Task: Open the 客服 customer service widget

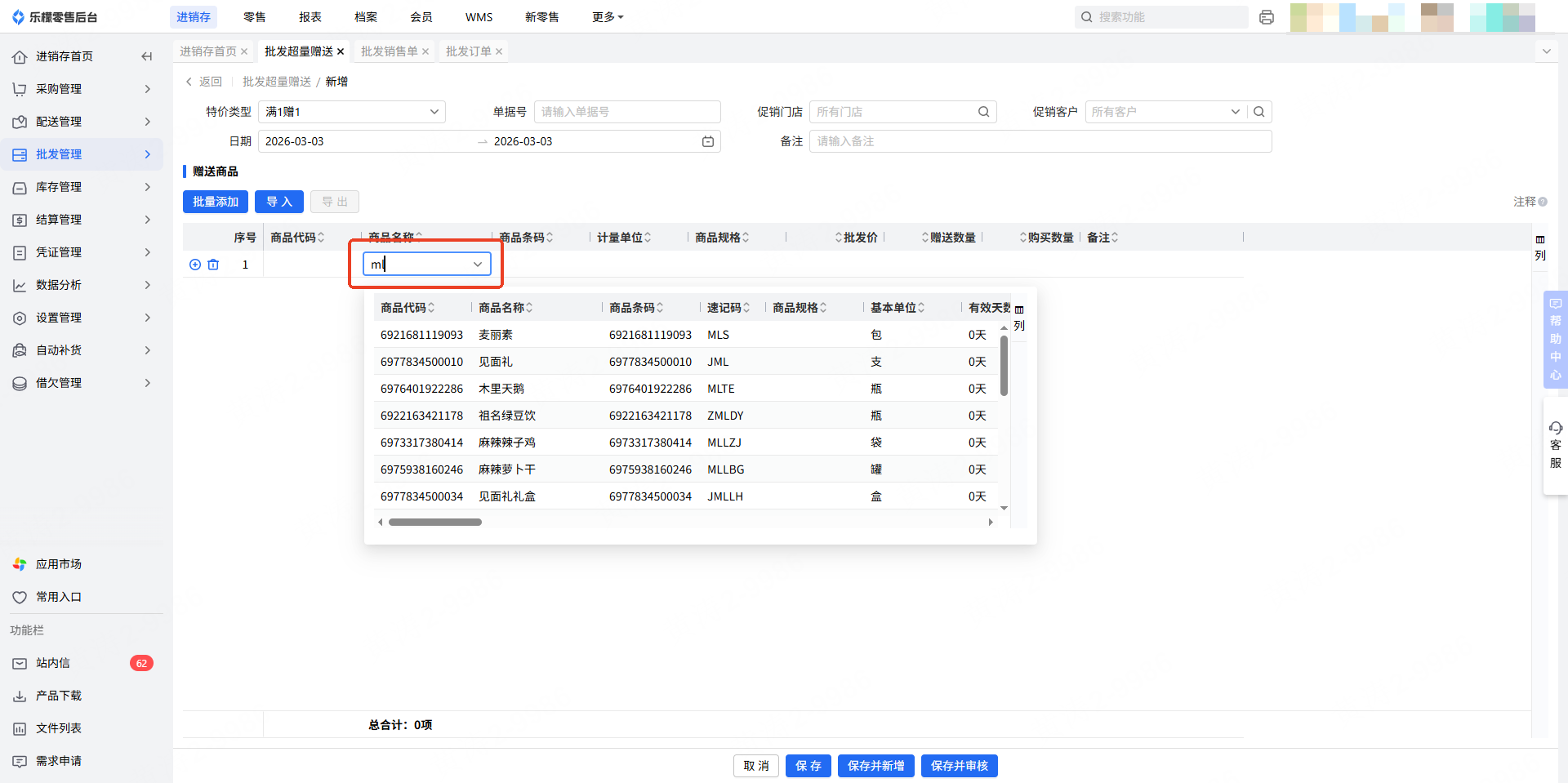Action: 1556,445
